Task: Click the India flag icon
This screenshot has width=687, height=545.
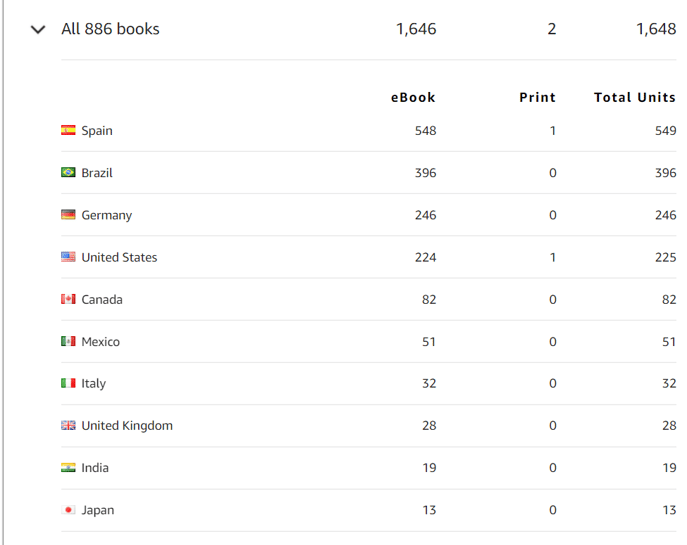Action: point(68,467)
